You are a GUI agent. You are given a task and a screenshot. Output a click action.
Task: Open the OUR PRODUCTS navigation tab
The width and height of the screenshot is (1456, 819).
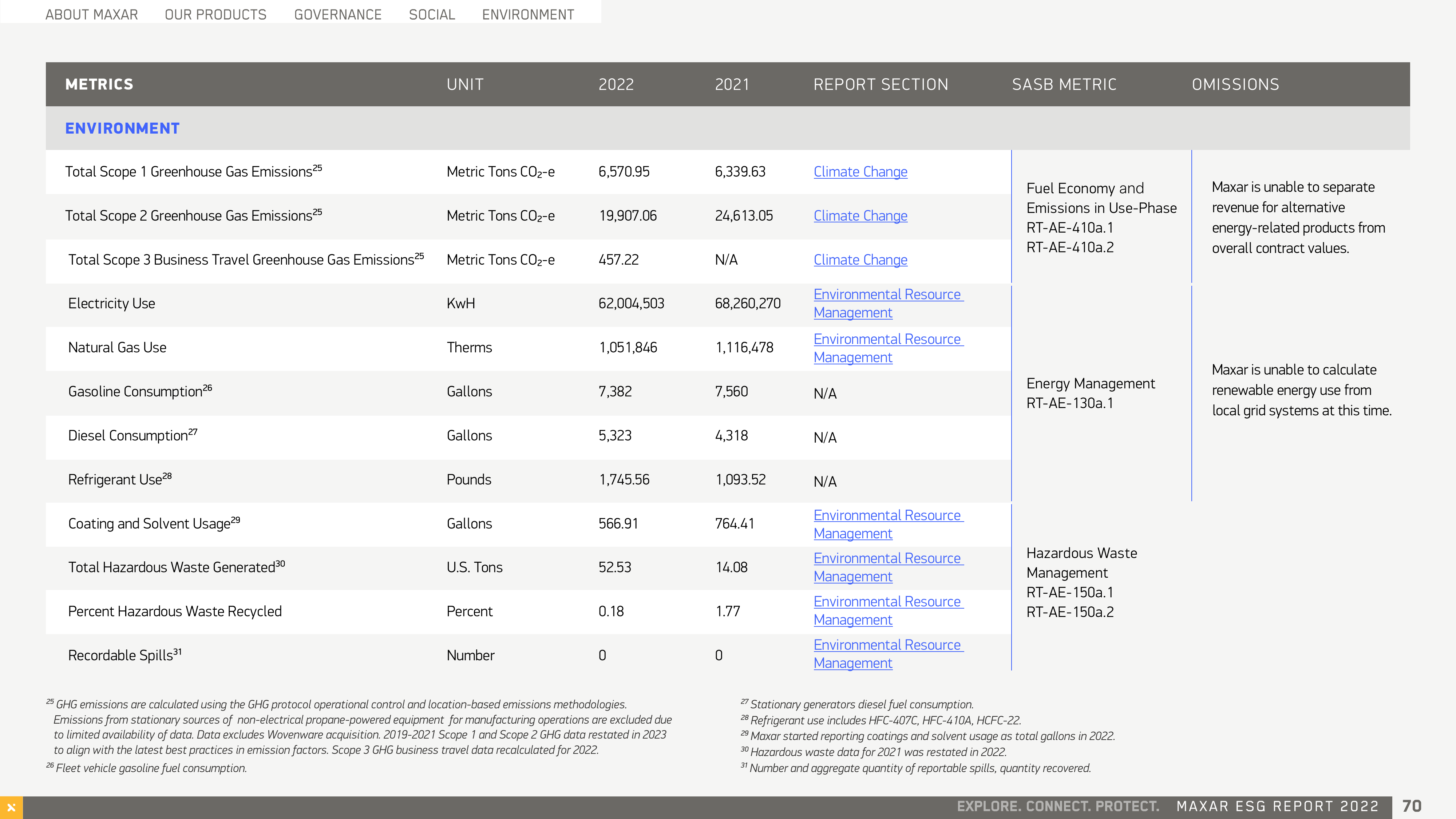click(215, 15)
